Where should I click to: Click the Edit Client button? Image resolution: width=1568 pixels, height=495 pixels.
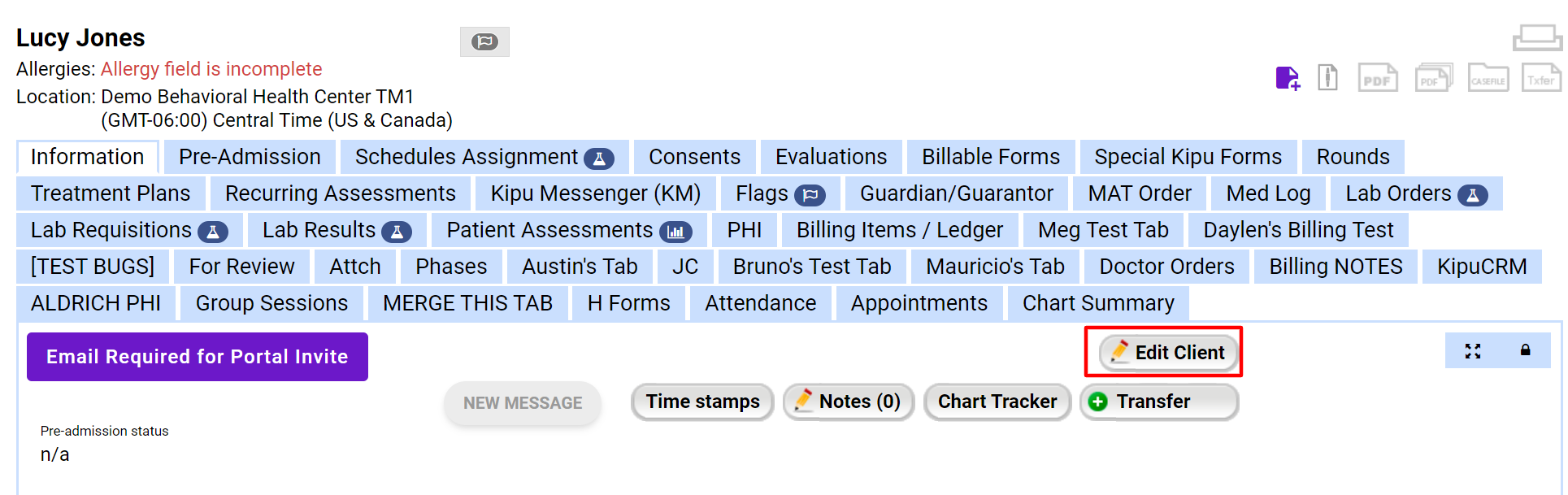[x=1166, y=352]
